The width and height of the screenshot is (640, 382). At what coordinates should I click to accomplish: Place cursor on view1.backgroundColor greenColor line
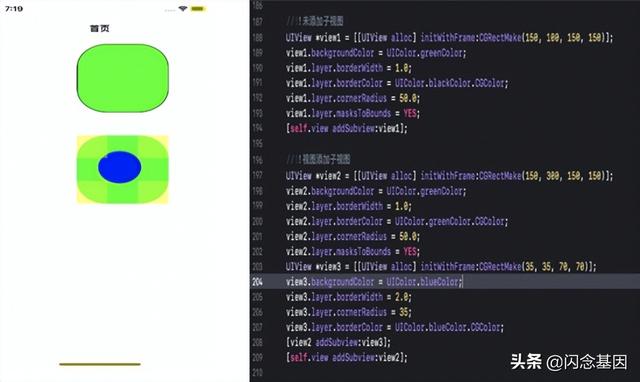click(376, 53)
